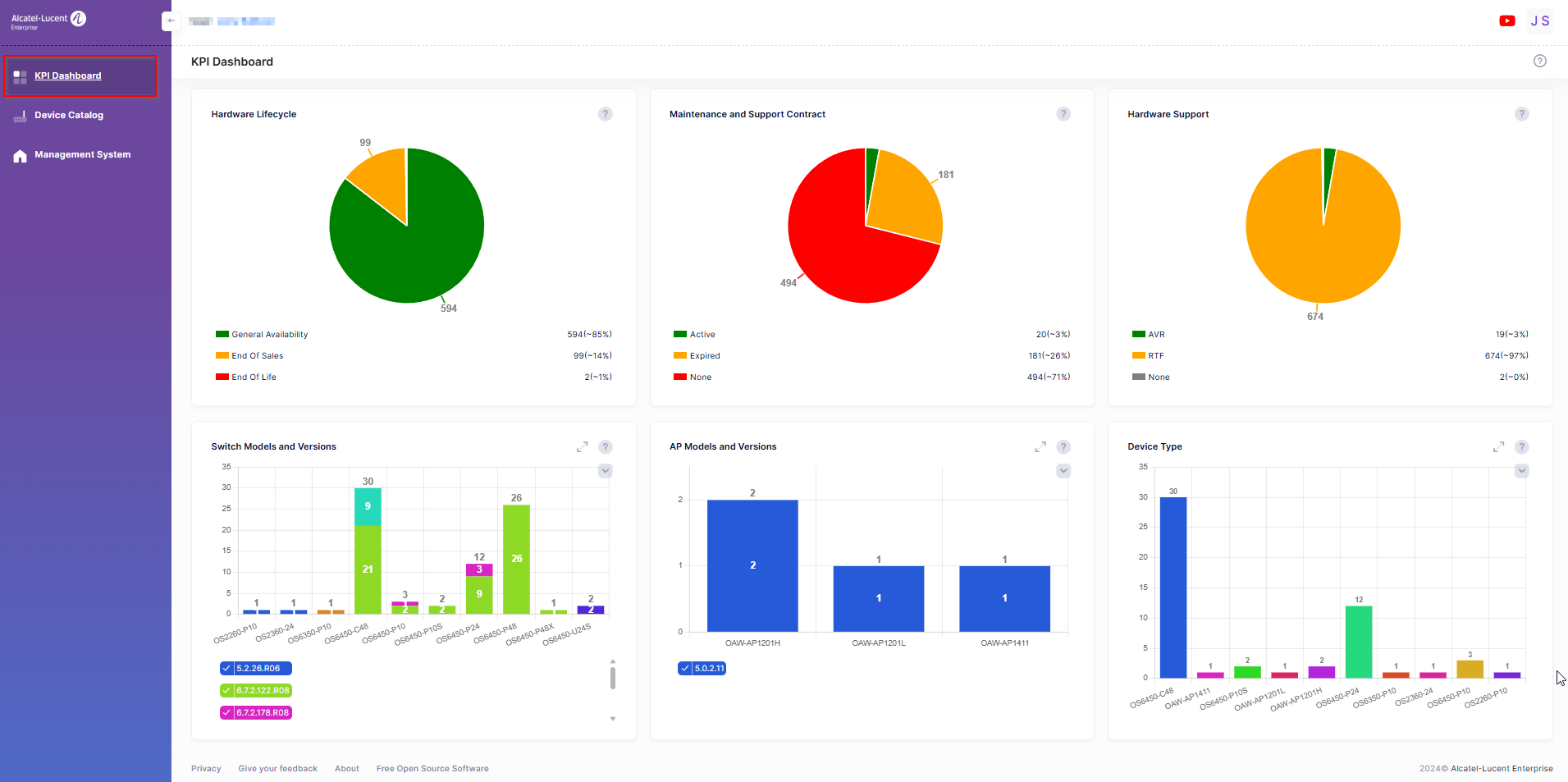The width and height of the screenshot is (1568, 782).
Task: Collapse sidebar with the back arrow button
Action: pyautogui.click(x=171, y=21)
